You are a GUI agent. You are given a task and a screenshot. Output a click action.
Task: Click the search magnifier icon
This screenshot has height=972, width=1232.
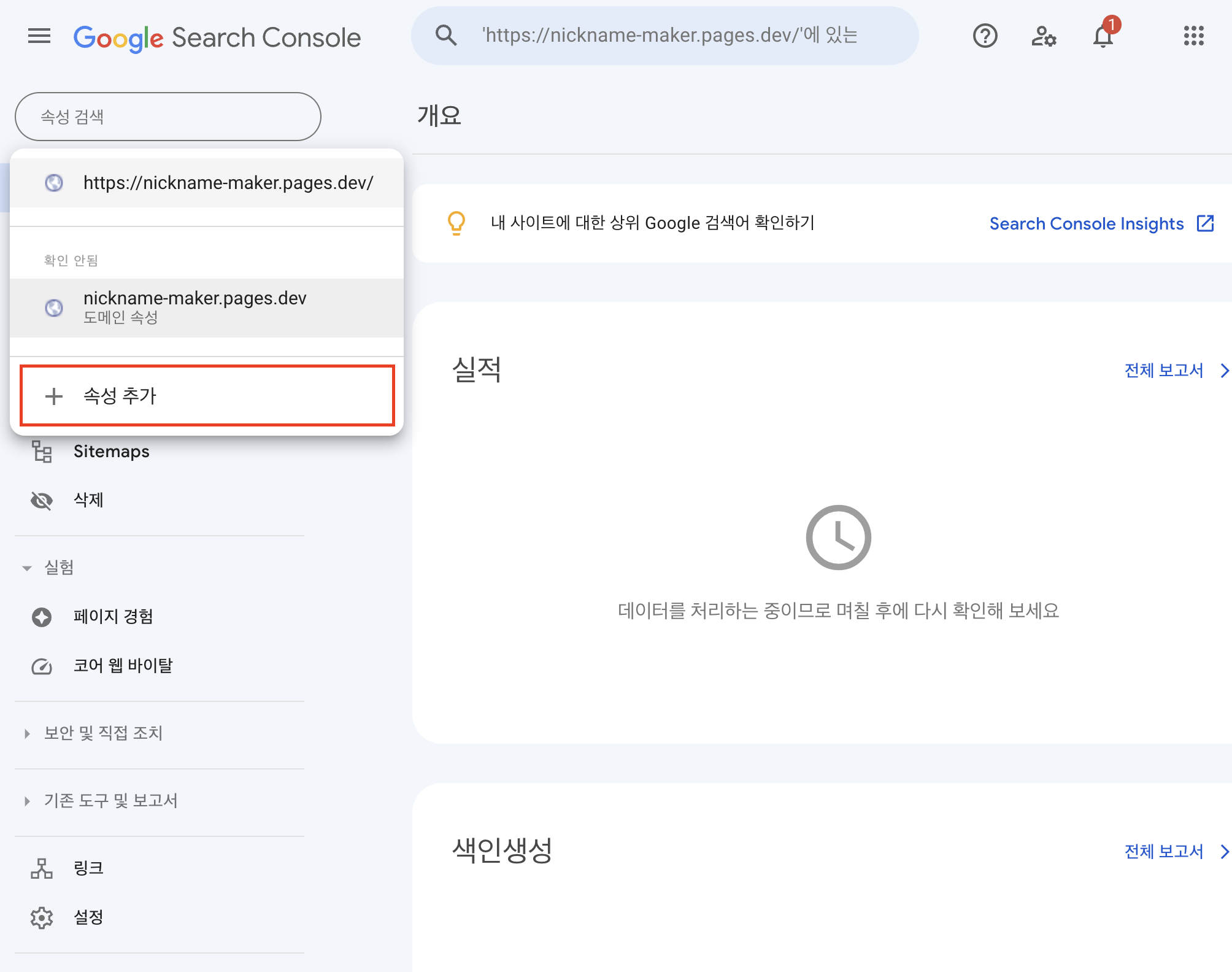(x=446, y=36)
